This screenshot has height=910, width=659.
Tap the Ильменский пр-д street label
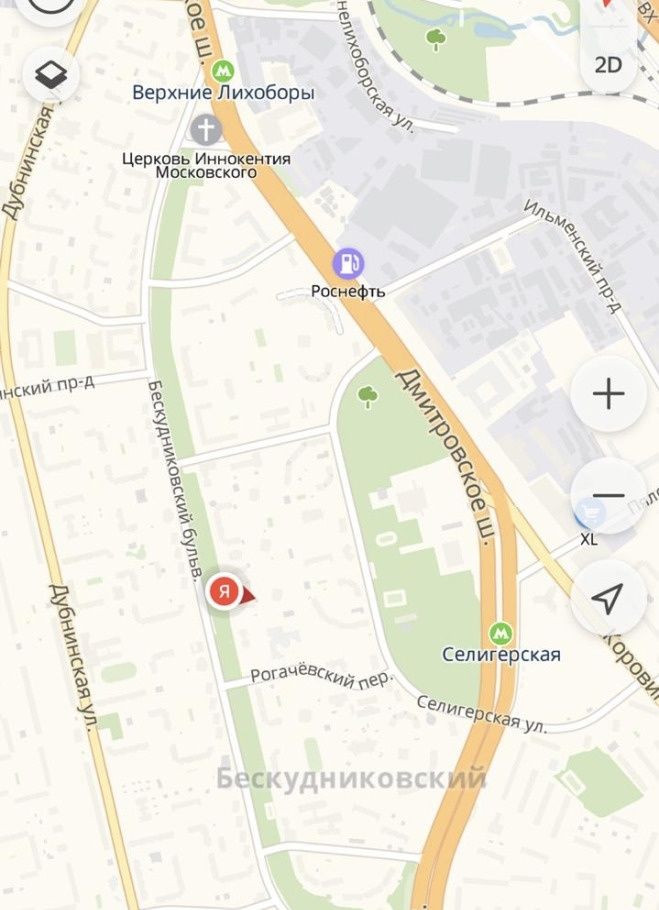pos(571,256)
